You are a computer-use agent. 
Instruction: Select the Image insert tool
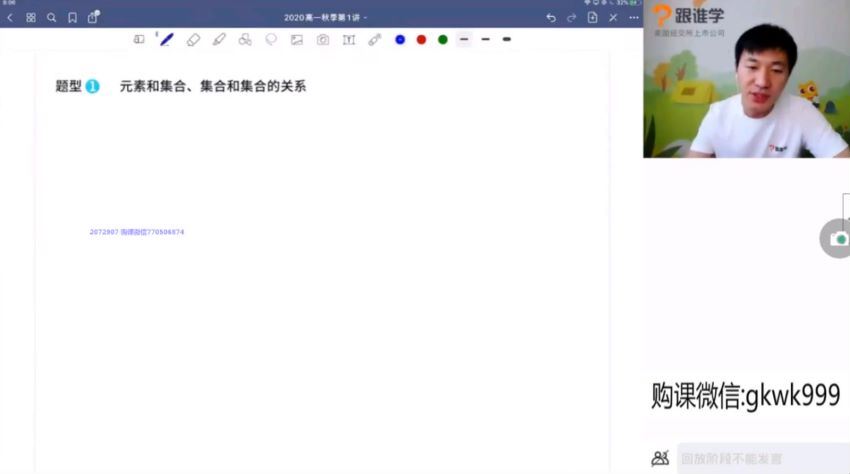[297, 40]
